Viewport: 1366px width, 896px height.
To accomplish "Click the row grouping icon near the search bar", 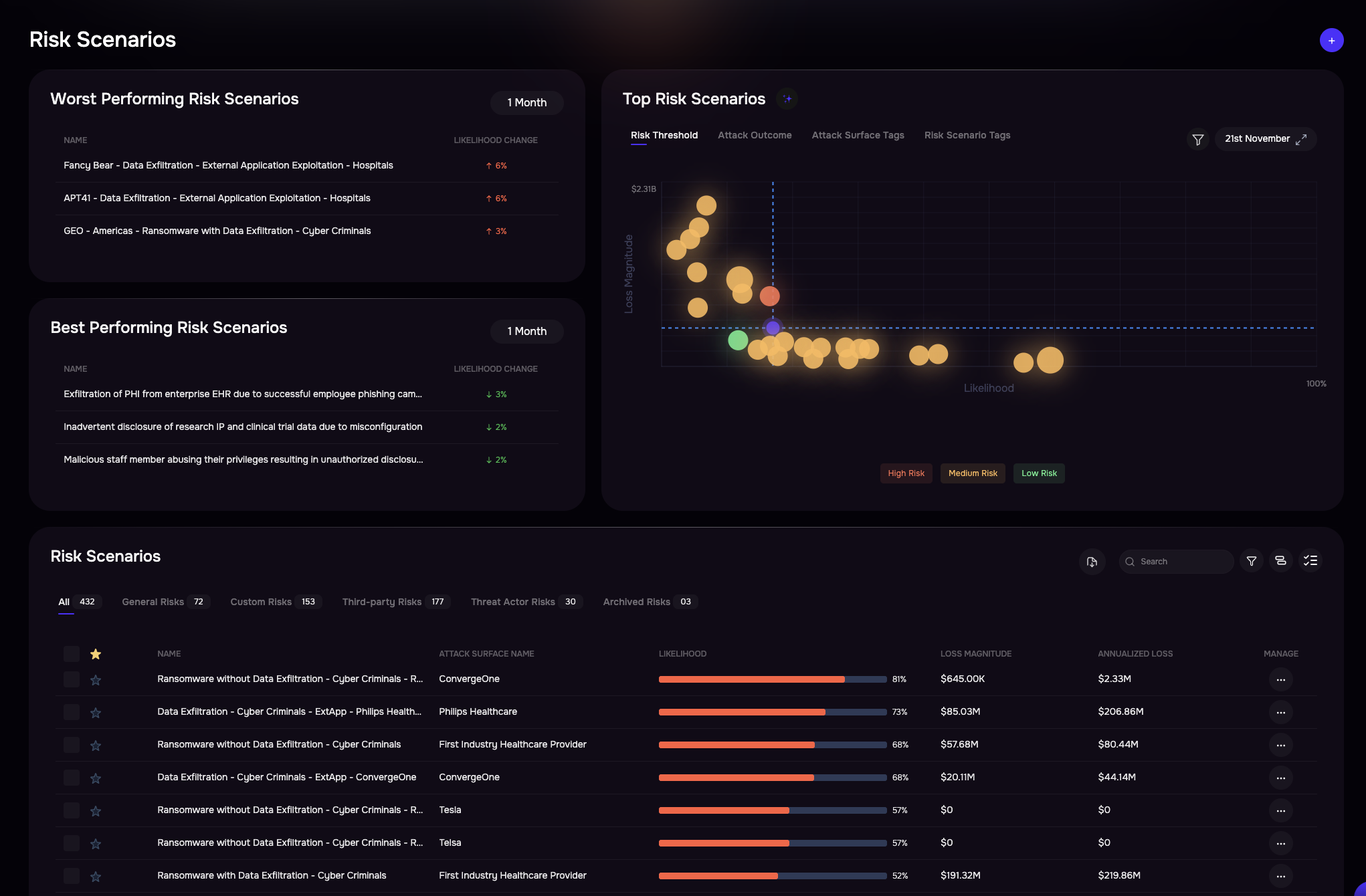I will [1281, 561].
